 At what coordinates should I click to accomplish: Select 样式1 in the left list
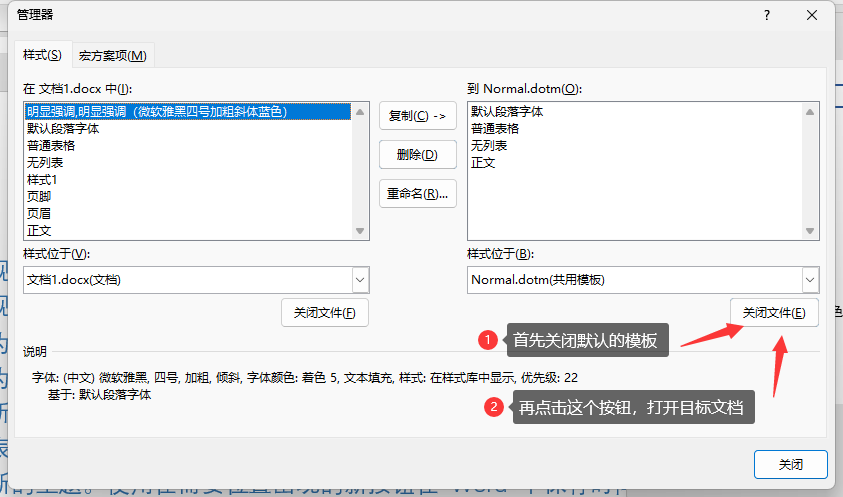point(188,180)
